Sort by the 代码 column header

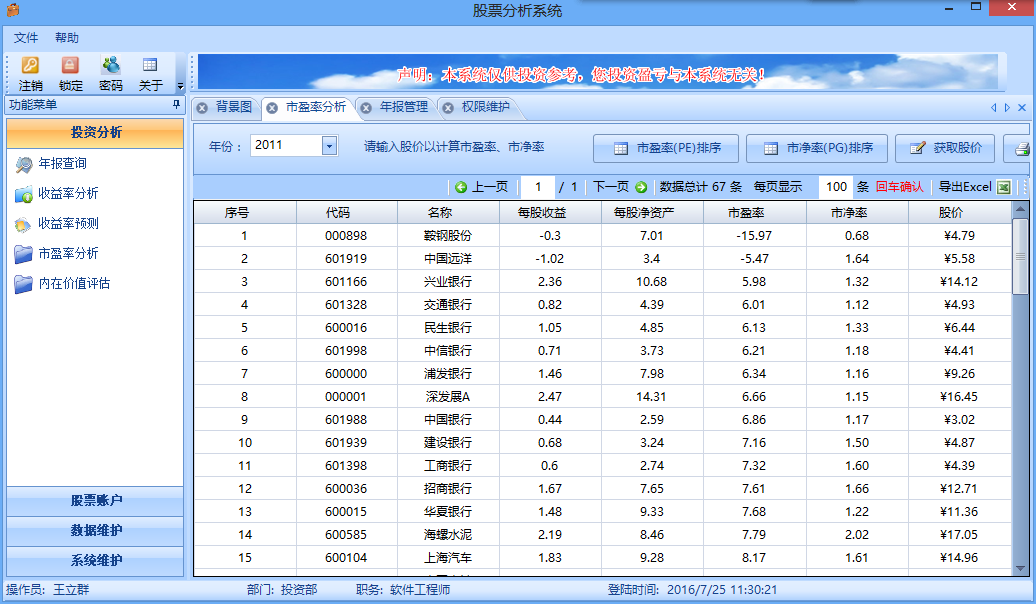[346, 213]
